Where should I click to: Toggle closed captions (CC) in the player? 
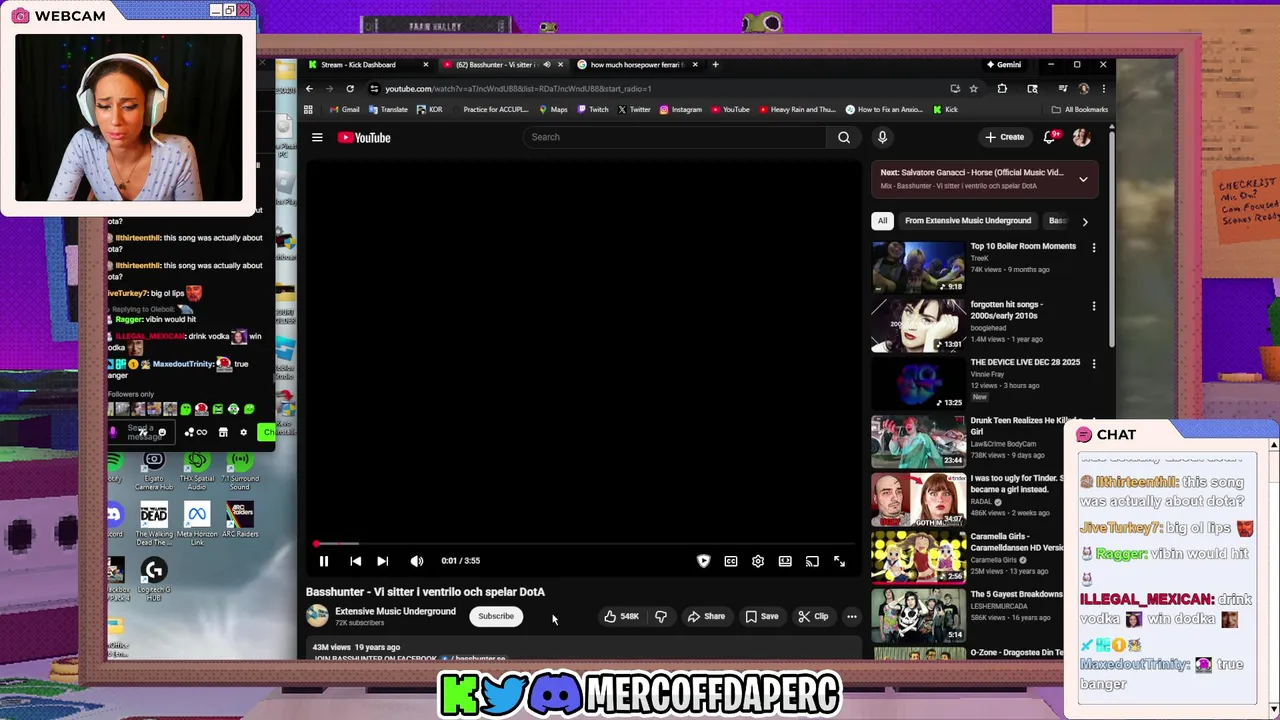(x=731, y=561)
